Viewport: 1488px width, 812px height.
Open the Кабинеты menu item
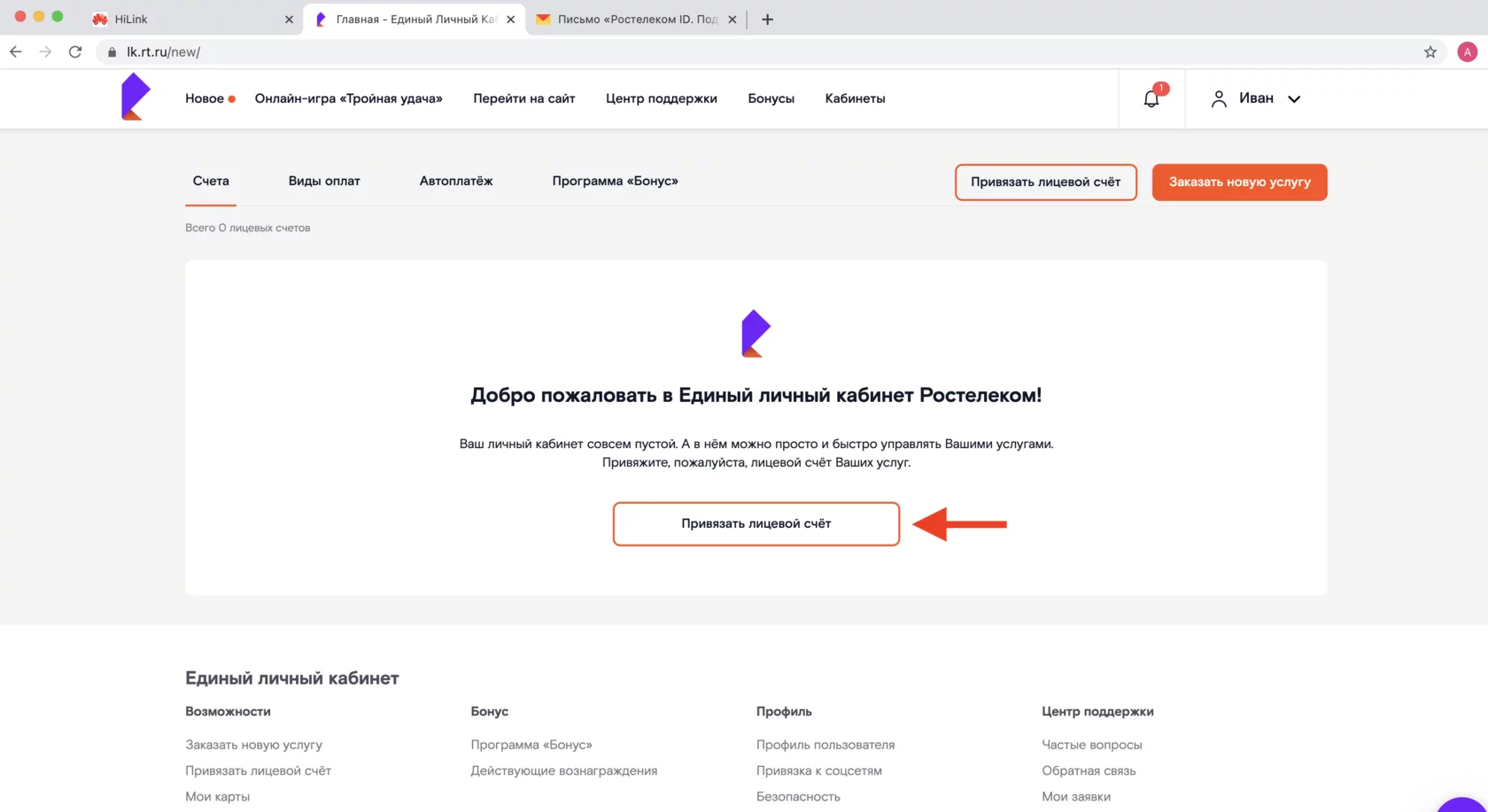coord(854,98)
